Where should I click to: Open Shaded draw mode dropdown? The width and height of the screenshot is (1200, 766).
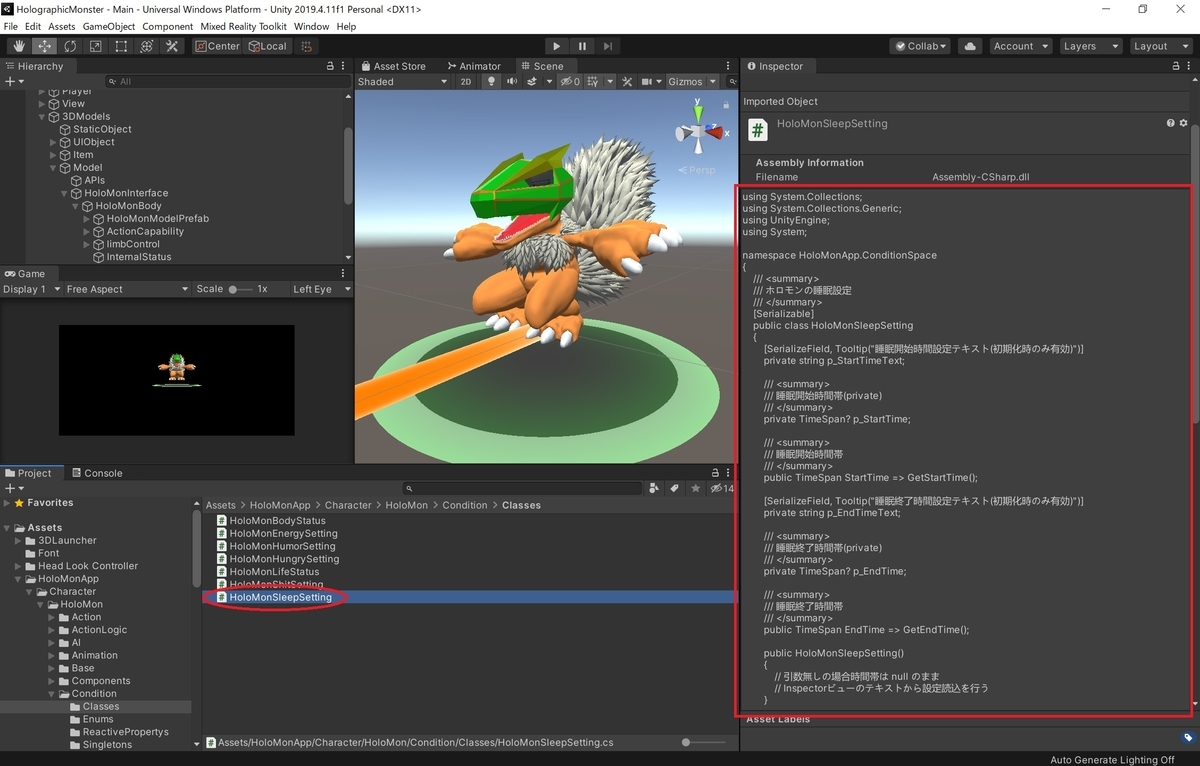click(402, 82)
